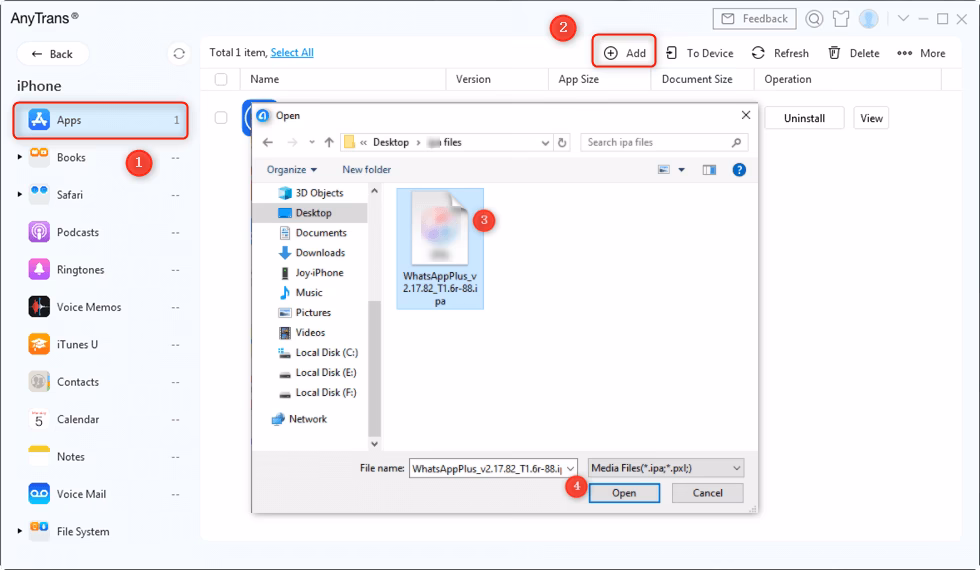Open the file name dropdown arrow
The width and height of the screenshot is (980, 570).
(570, 468)
